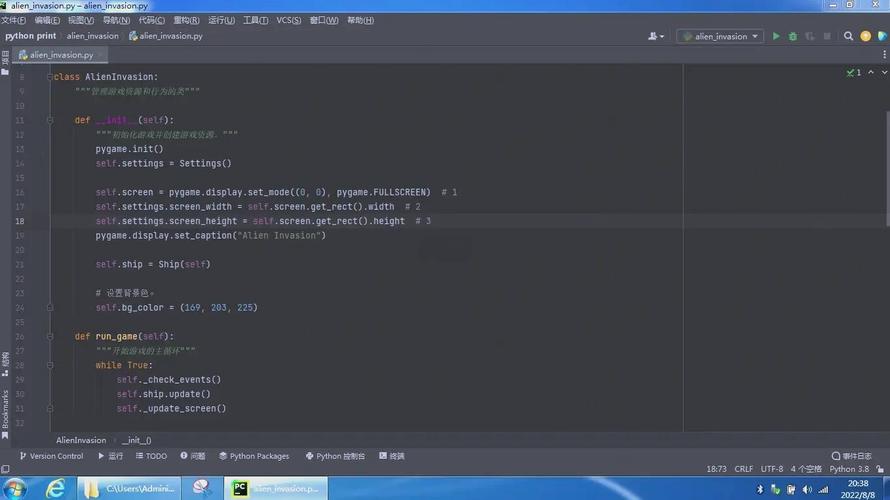Change CRLF line separator in status bar
The width and height of the screenshot is (890, 500).
tap(744, 469)
